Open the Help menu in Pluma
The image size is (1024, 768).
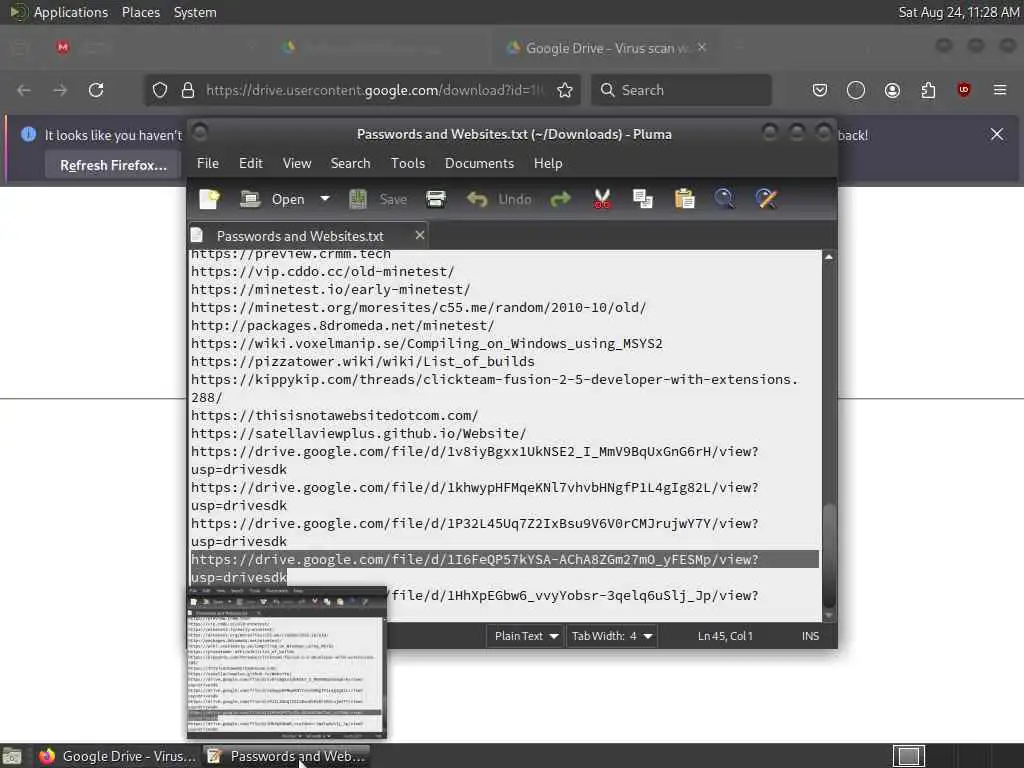(x=547, y=163)
